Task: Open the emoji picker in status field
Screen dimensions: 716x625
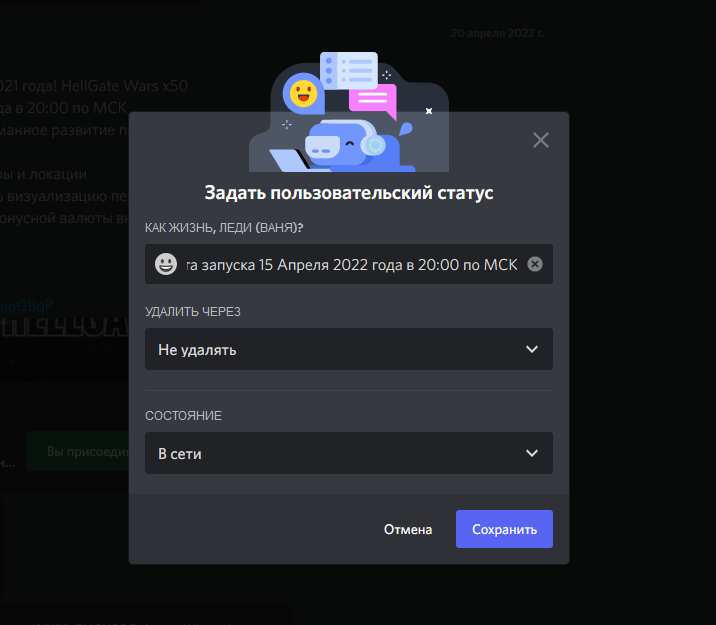Action: (166, 264)
